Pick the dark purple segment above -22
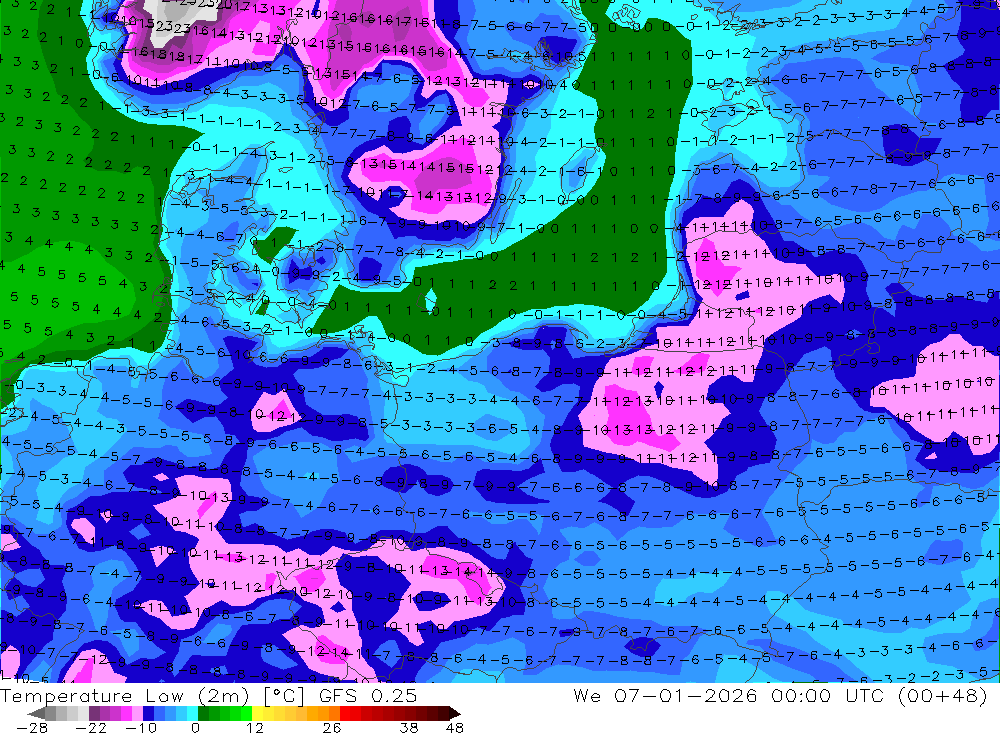1000x733 pixels. (x=94, y=714)
